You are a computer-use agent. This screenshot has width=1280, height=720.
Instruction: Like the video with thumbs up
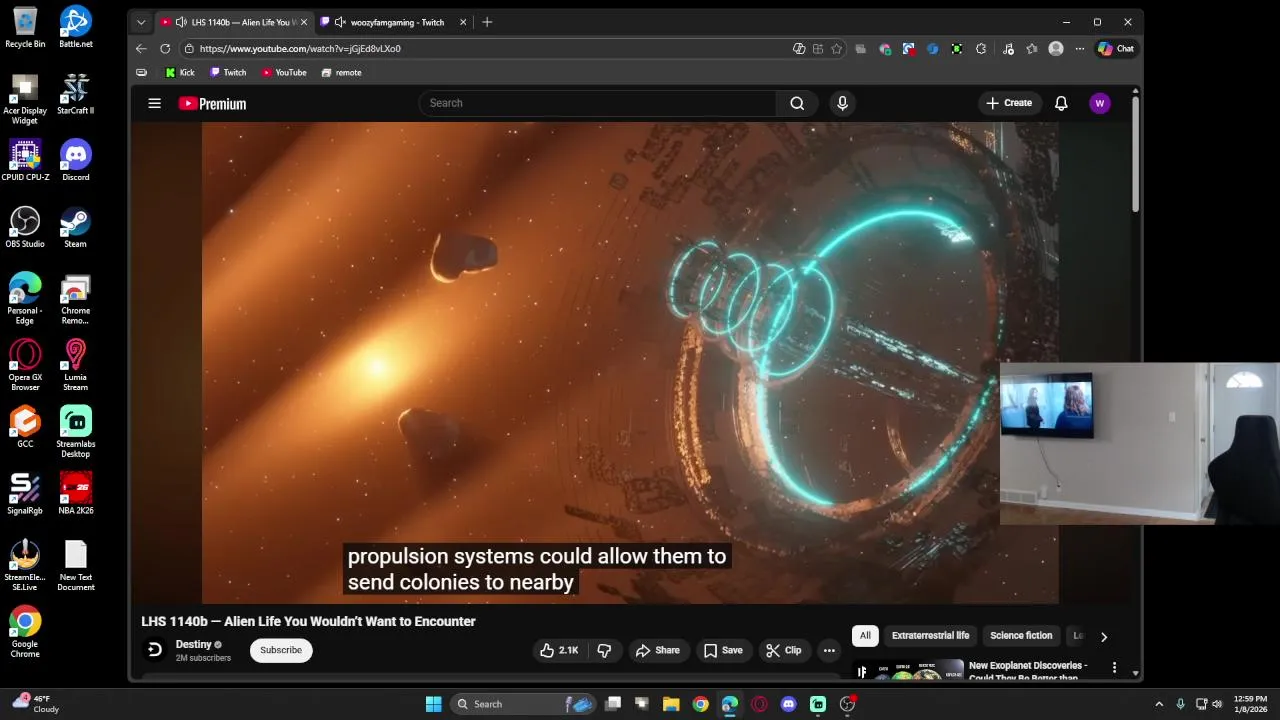559,650
